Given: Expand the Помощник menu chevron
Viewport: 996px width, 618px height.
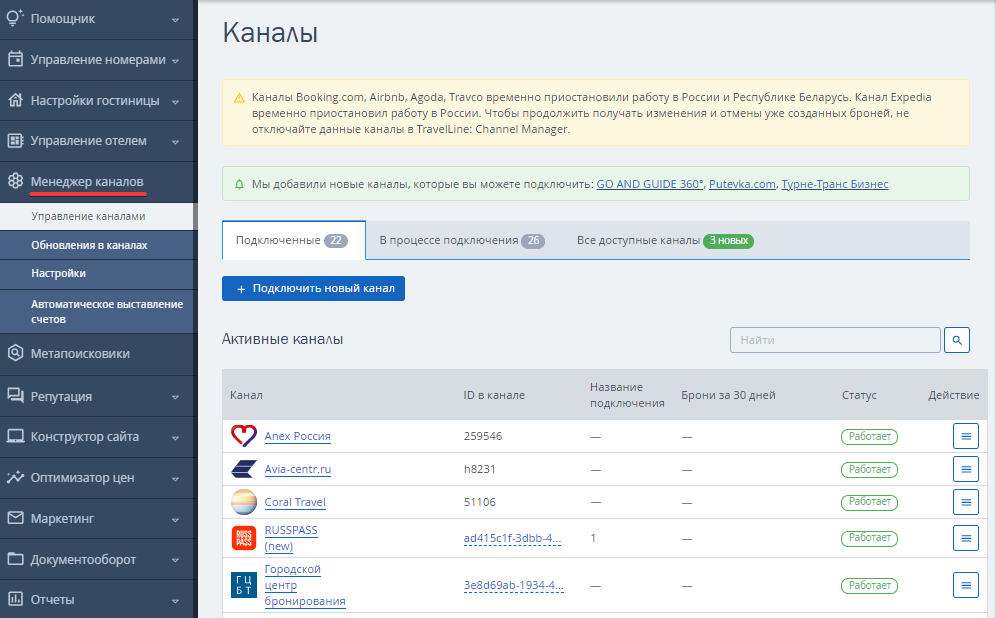Looking at the screenshot, I should coord(175,20).
